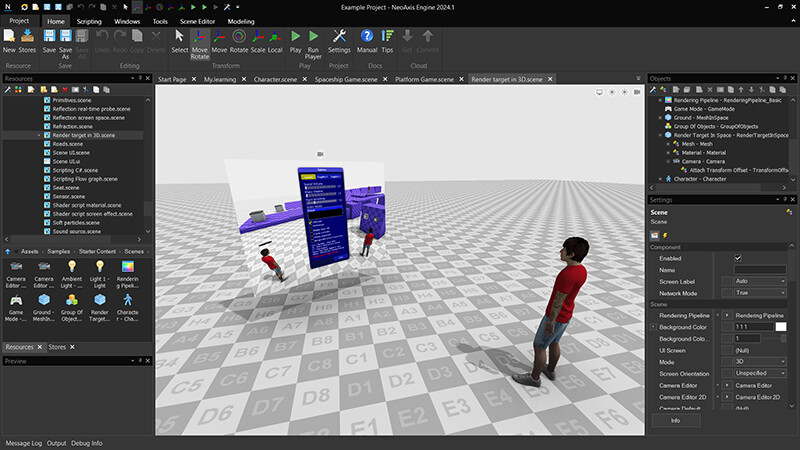
Task: Open the Screen Label dropdown
Action: (x=760, y=281)
